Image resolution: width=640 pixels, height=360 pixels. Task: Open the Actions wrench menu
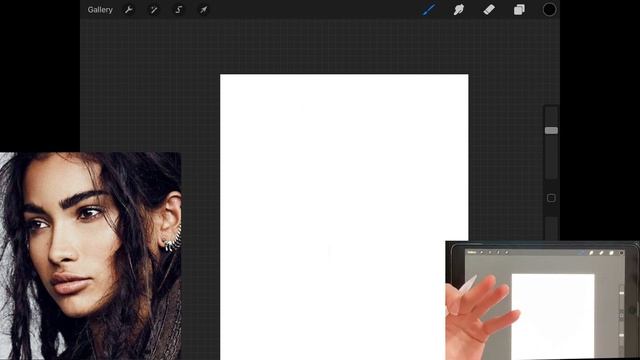(x=129, y=10)
